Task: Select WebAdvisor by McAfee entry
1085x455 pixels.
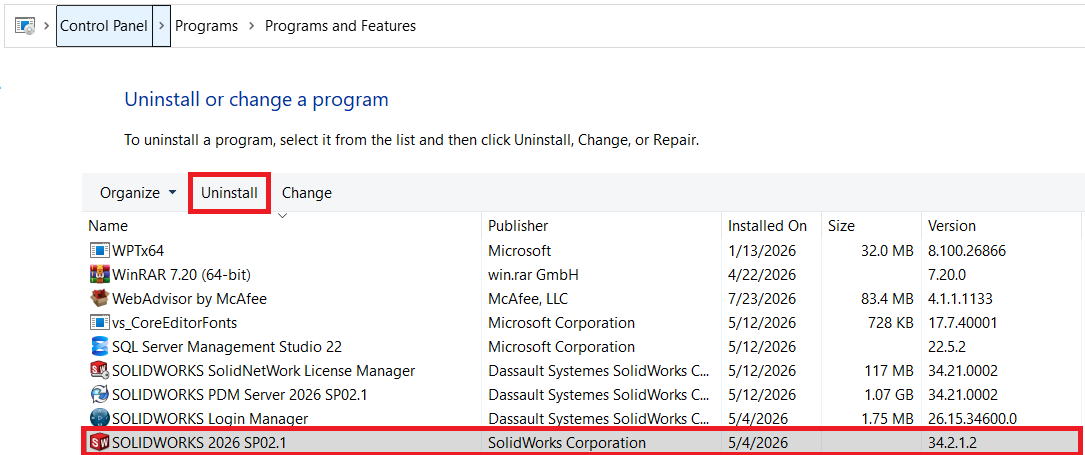Action: click(x=189, y=299)
